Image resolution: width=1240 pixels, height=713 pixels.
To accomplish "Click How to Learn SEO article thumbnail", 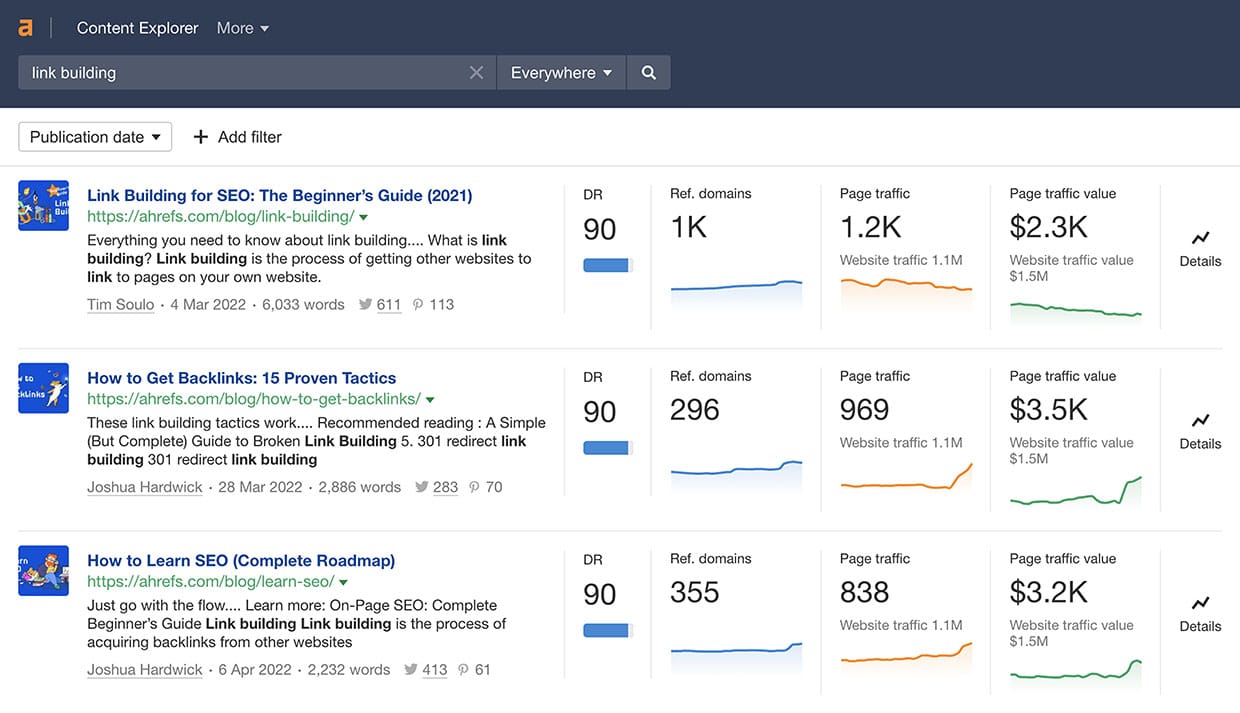I will pyautogui.click(x=43, y=570).
